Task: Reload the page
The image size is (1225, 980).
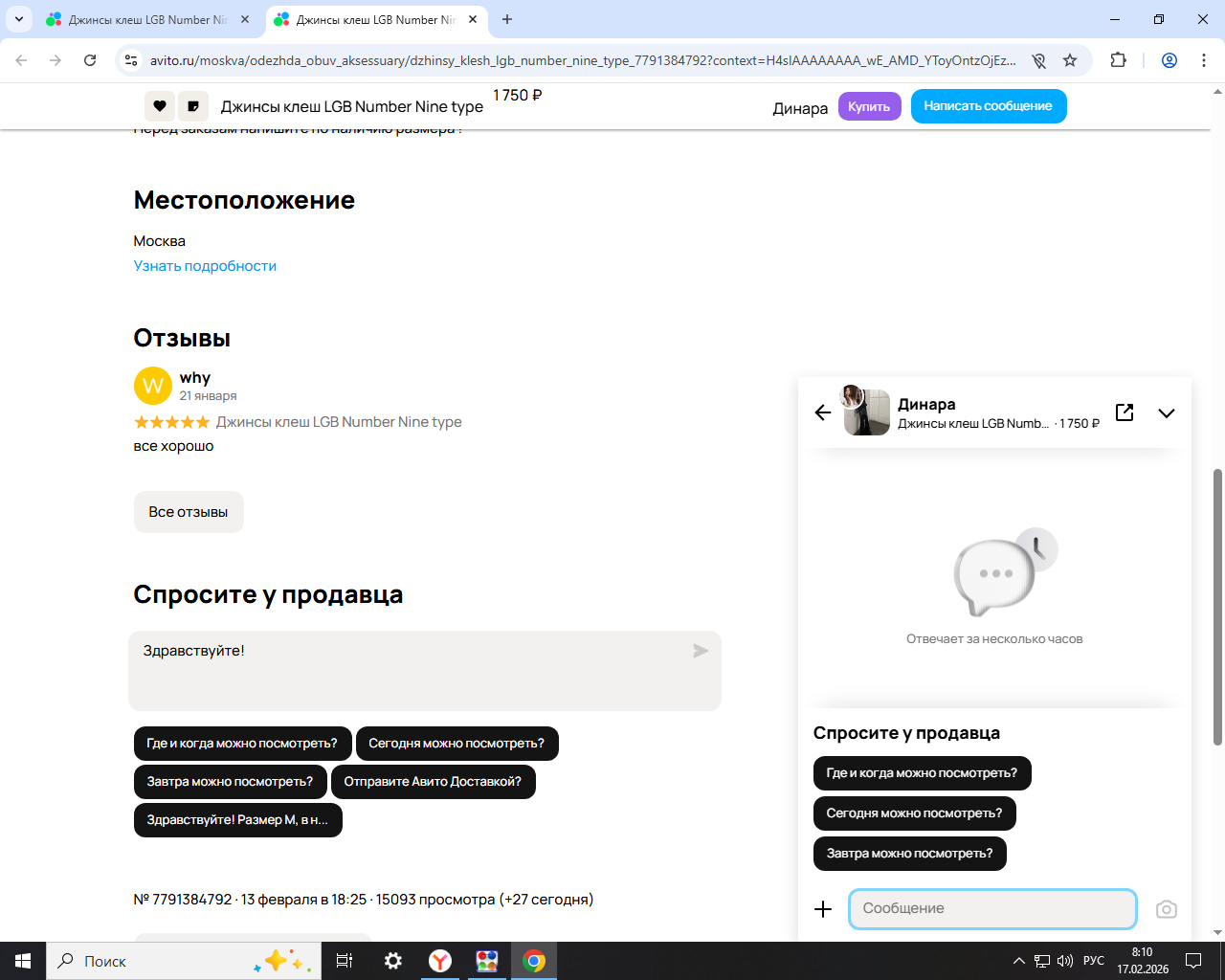Action: (x=90, y=60)
